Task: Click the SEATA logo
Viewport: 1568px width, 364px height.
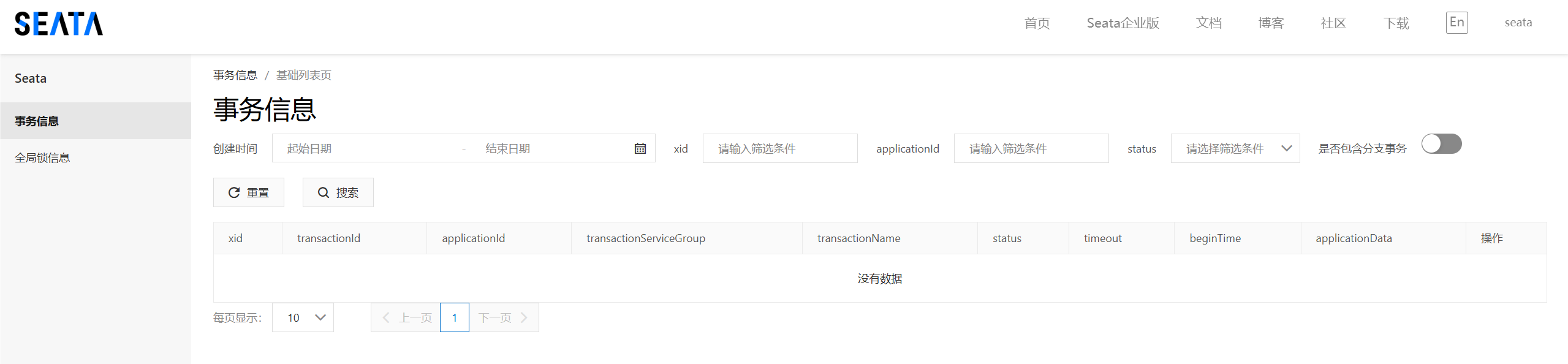Action: [59, 24]
